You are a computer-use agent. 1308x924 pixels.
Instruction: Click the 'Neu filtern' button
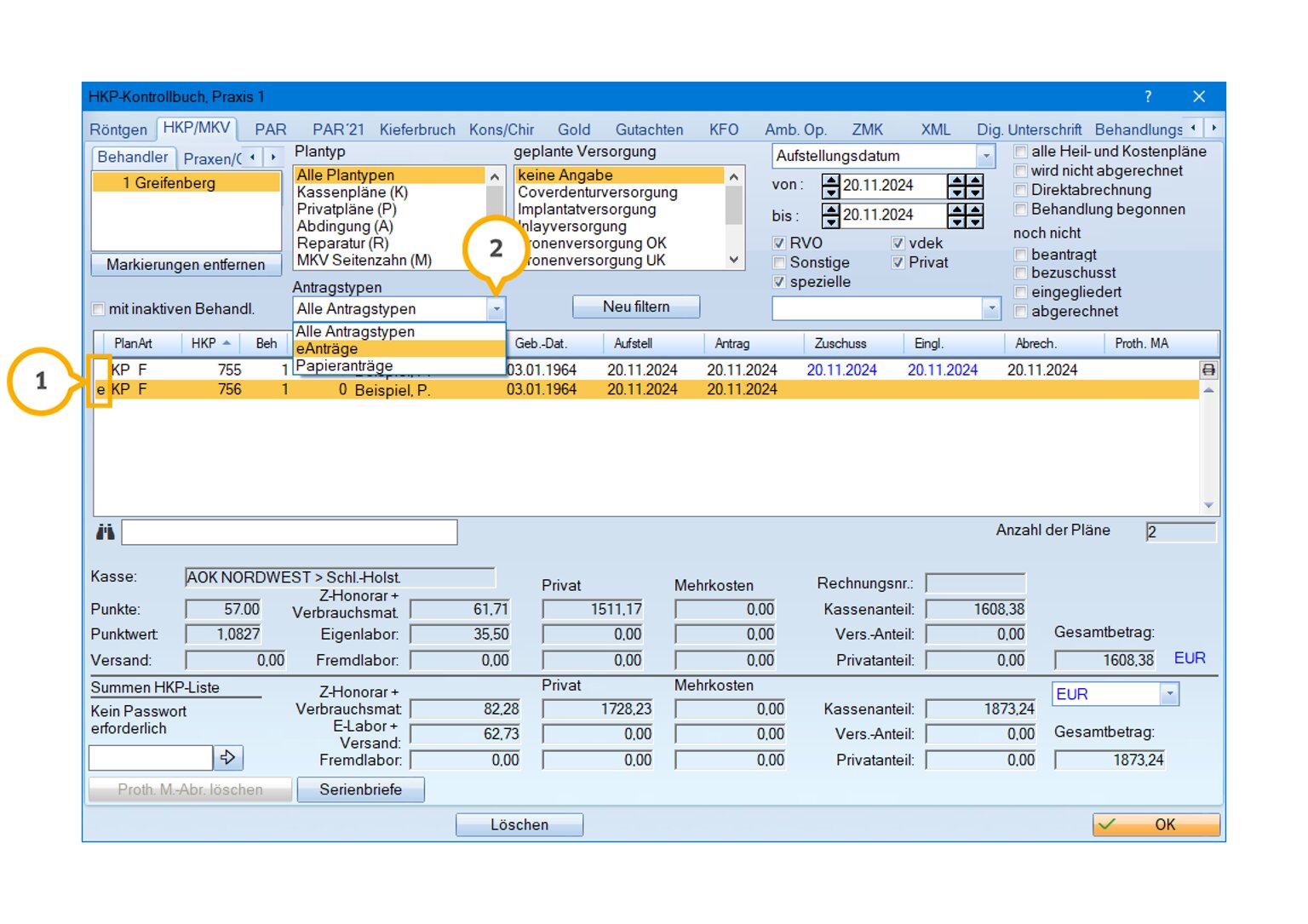pos(636,307)
